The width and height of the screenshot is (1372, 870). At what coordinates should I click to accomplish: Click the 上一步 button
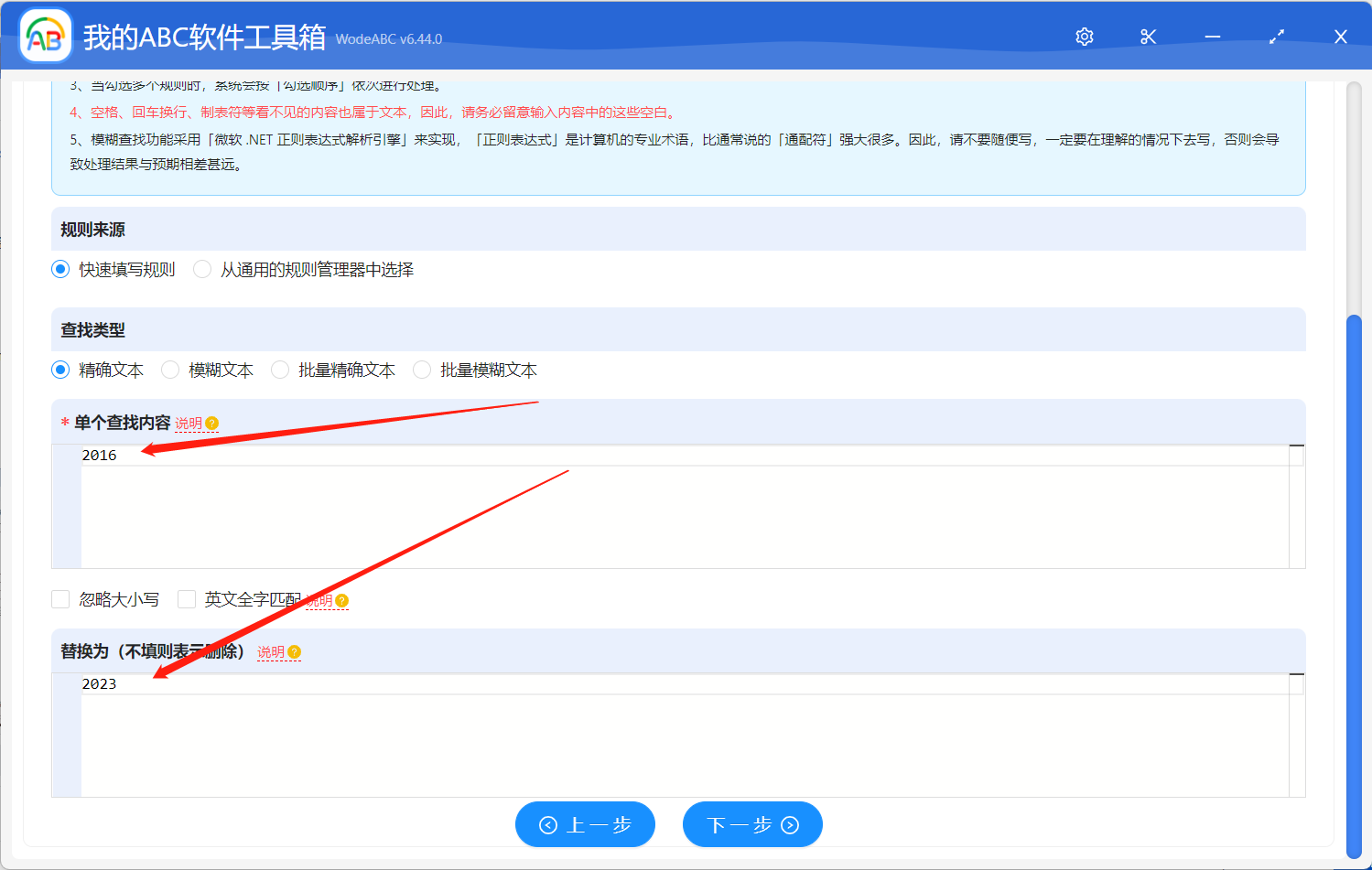click(x=585, y=824)
